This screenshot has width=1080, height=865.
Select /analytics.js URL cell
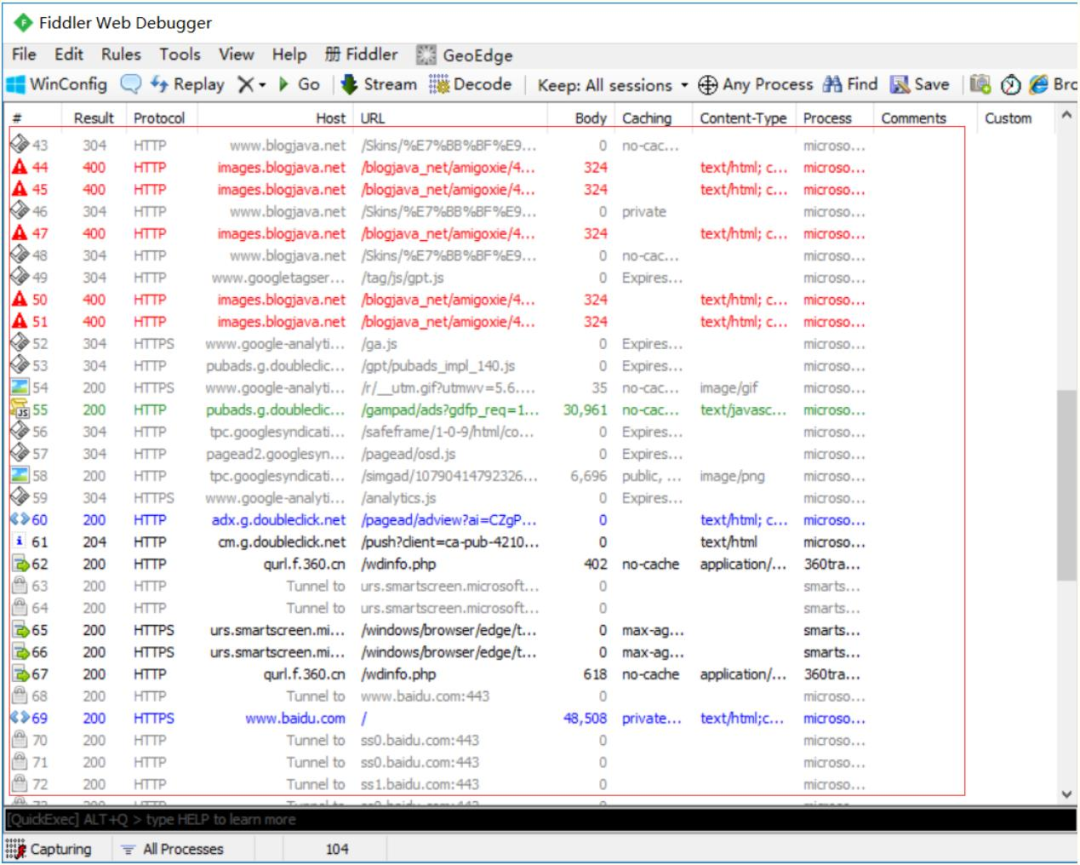coord(398,498)
